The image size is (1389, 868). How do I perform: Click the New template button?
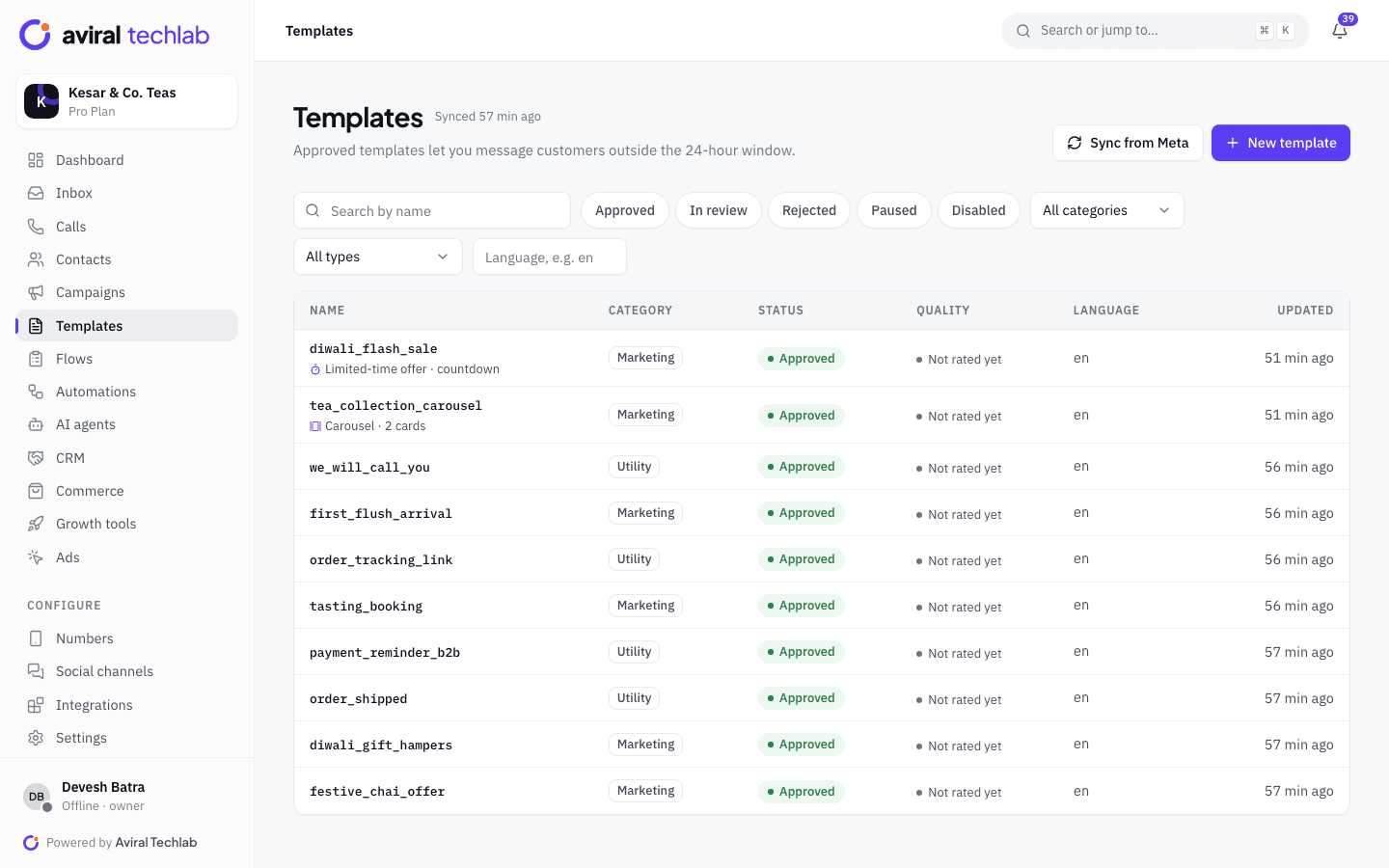1281,143
